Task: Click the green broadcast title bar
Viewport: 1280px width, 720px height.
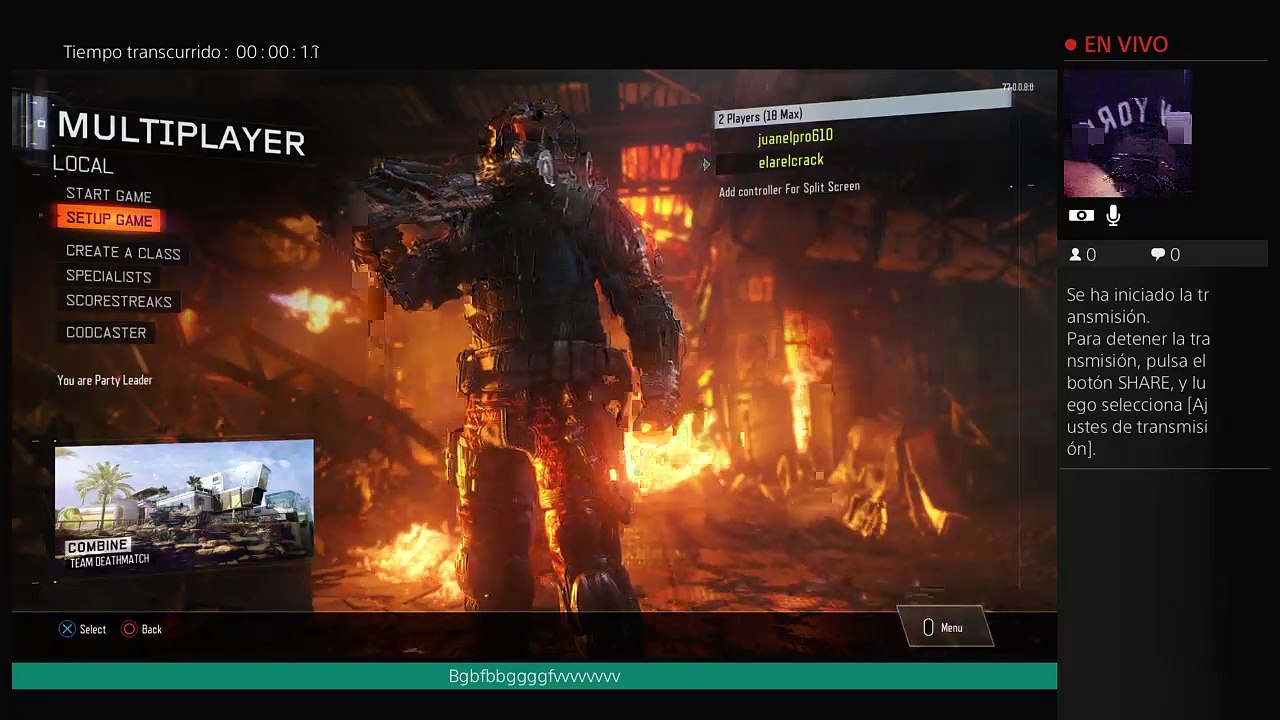Action: [x=534, y=676]
